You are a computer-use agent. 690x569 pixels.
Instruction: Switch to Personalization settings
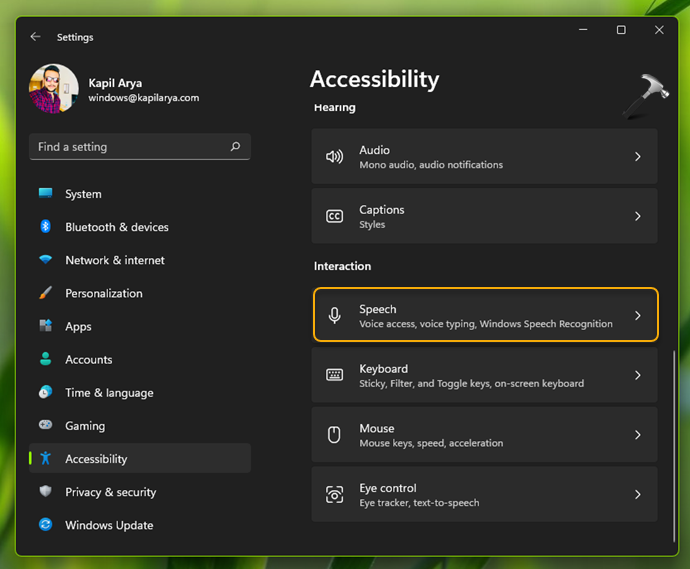(104, 293)
